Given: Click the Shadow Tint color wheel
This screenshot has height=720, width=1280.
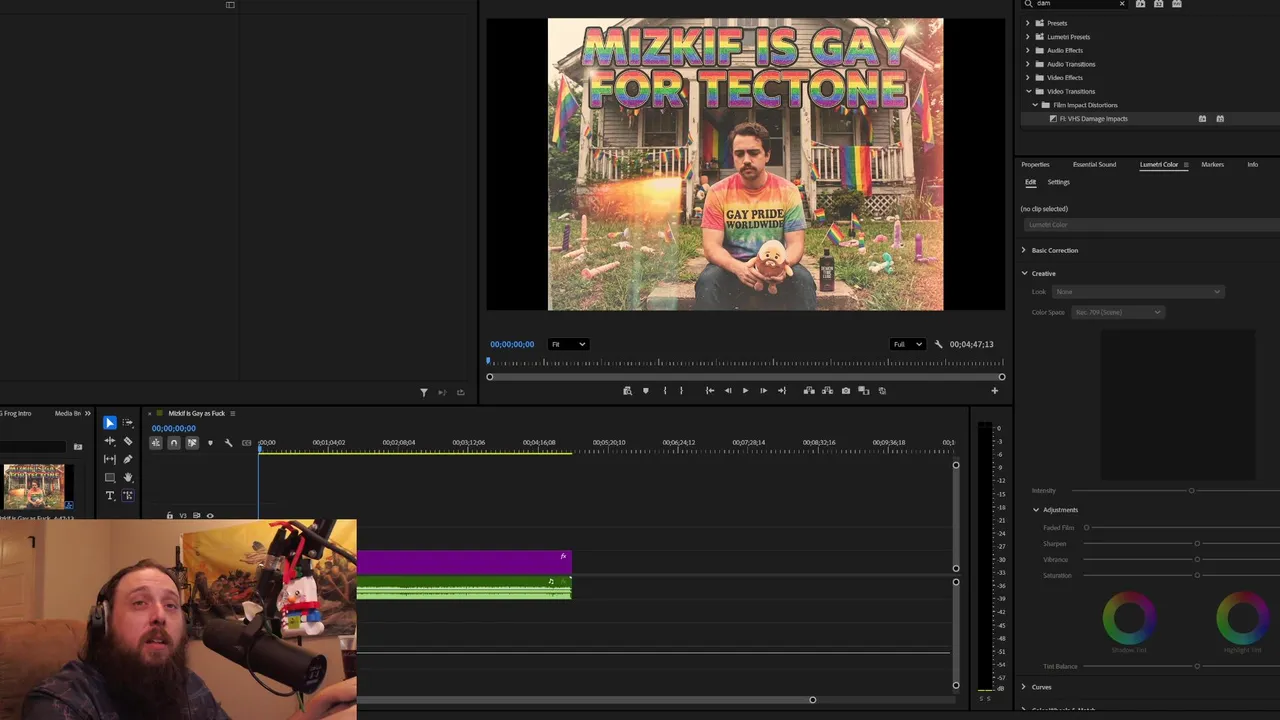Looking at the screenshot, I should point(1129,618).
